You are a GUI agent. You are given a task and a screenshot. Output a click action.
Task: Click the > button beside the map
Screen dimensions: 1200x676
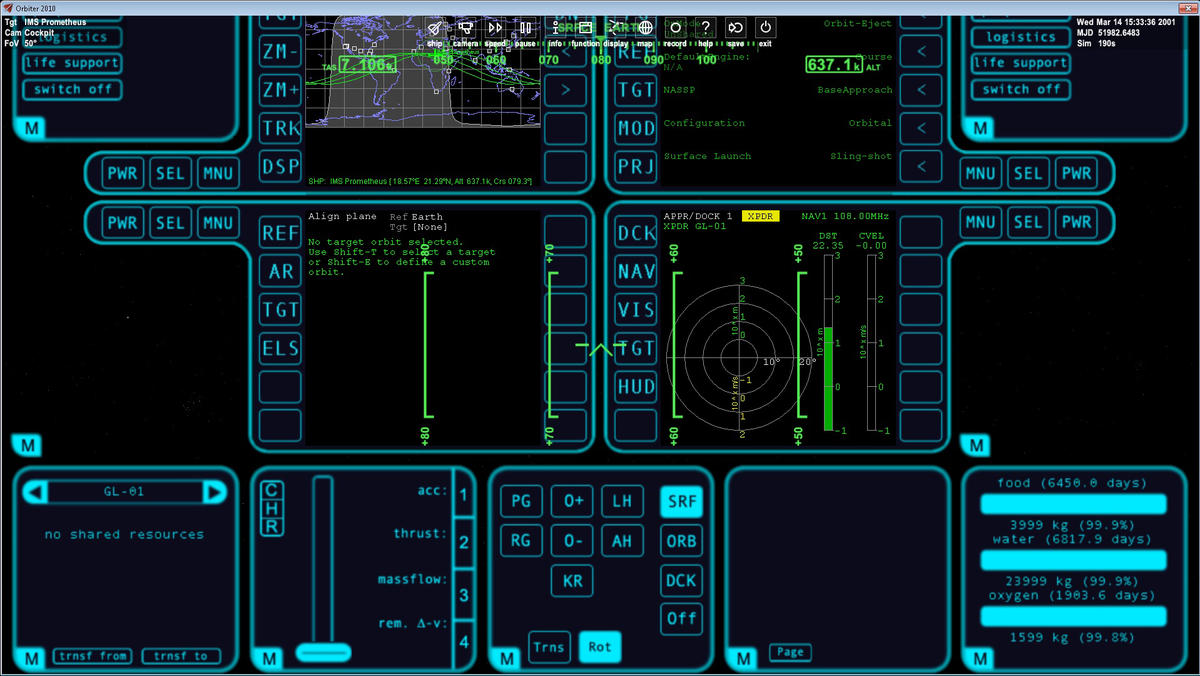click(x=565, y=90)
